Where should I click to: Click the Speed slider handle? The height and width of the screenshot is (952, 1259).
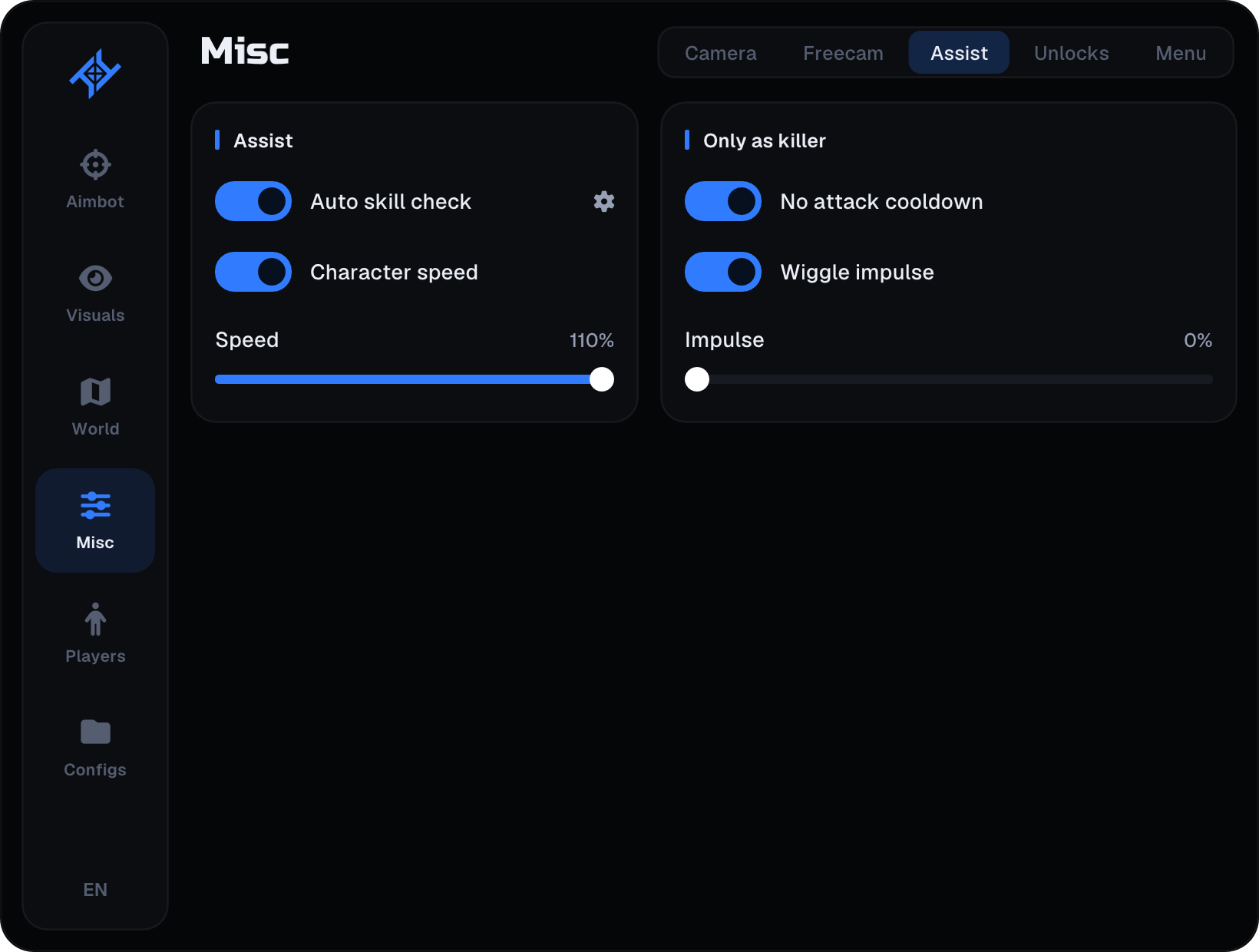pos(602,379)
